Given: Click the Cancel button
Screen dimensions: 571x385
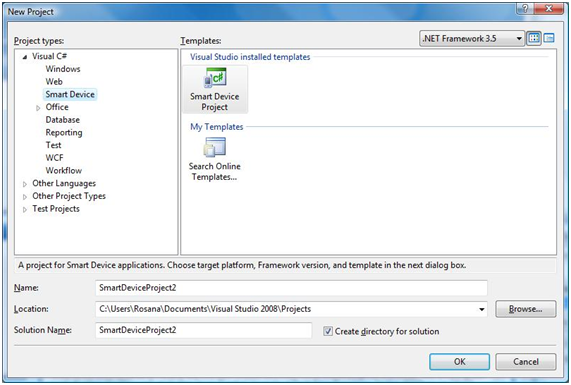Looking at the screenshot, I should (525, 362).
